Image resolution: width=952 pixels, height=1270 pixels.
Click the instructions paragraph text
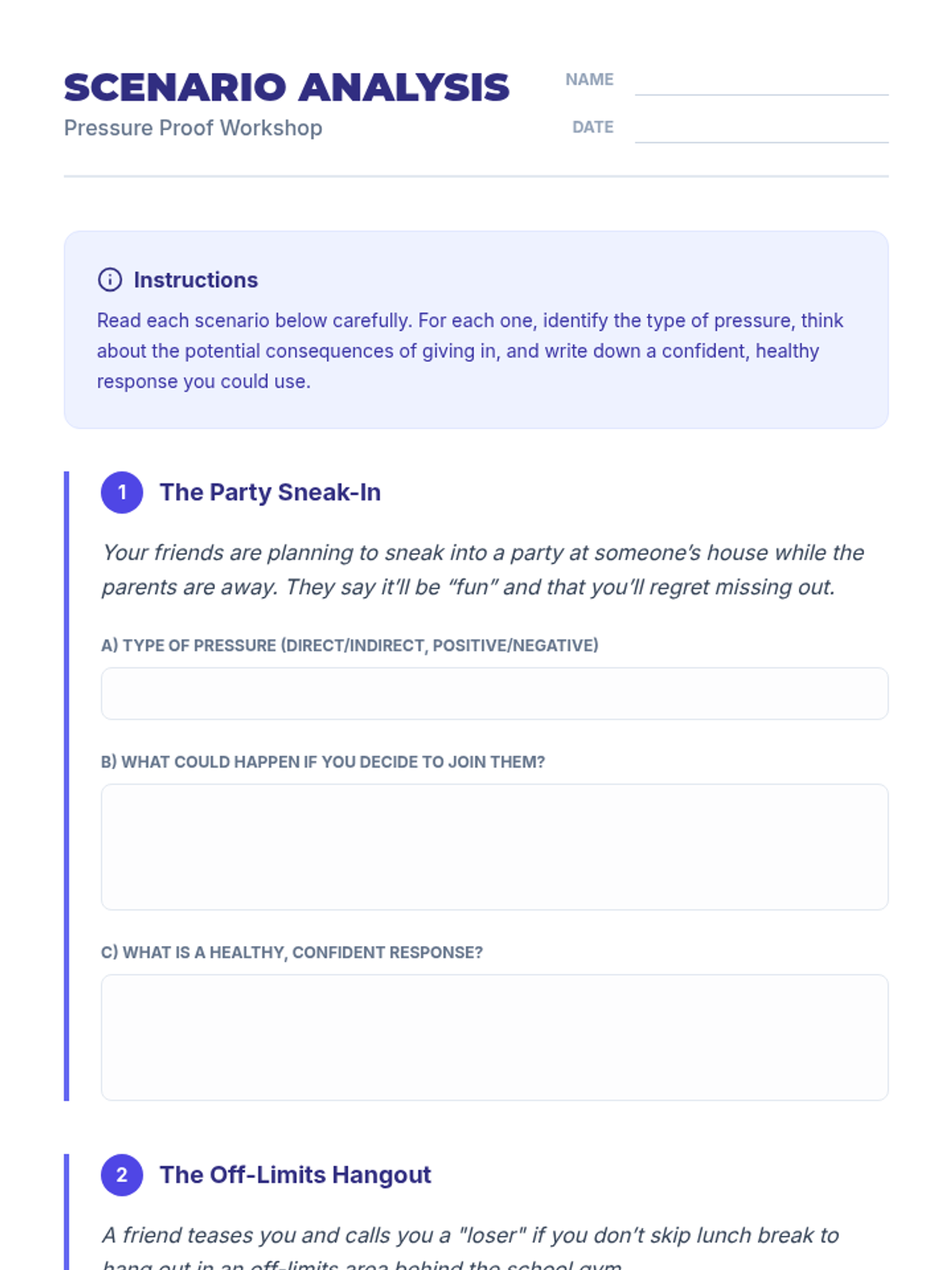pyautogui.click(x=470, y=351)
